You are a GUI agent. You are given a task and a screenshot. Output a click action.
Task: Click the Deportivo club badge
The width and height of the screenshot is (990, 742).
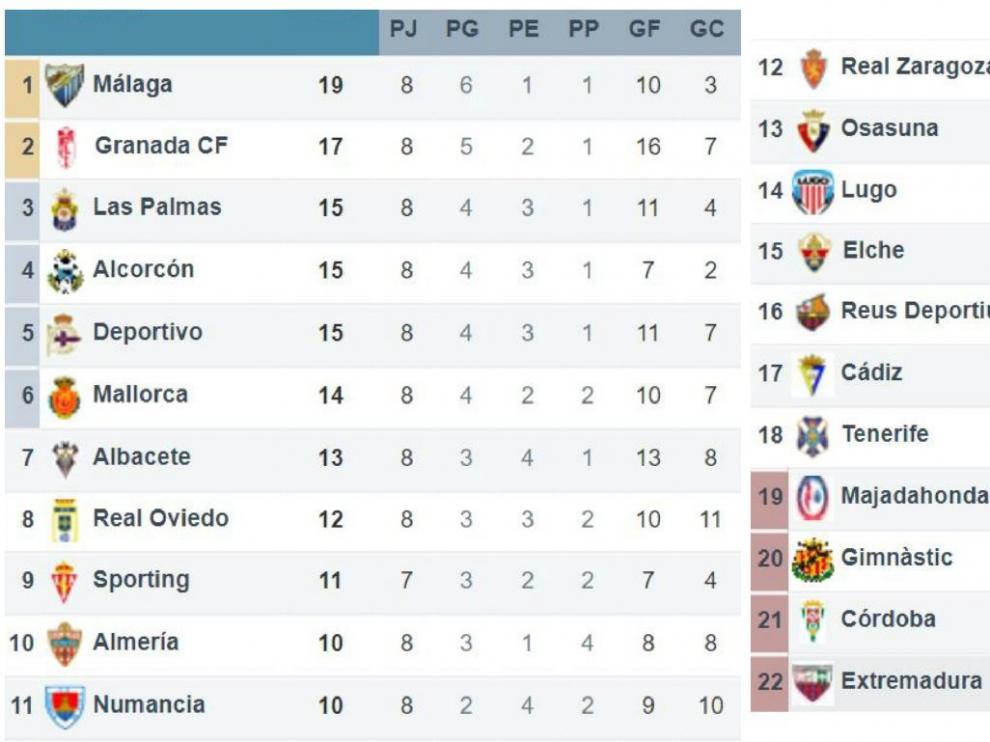pyautogui.click(x=64, y=334)
